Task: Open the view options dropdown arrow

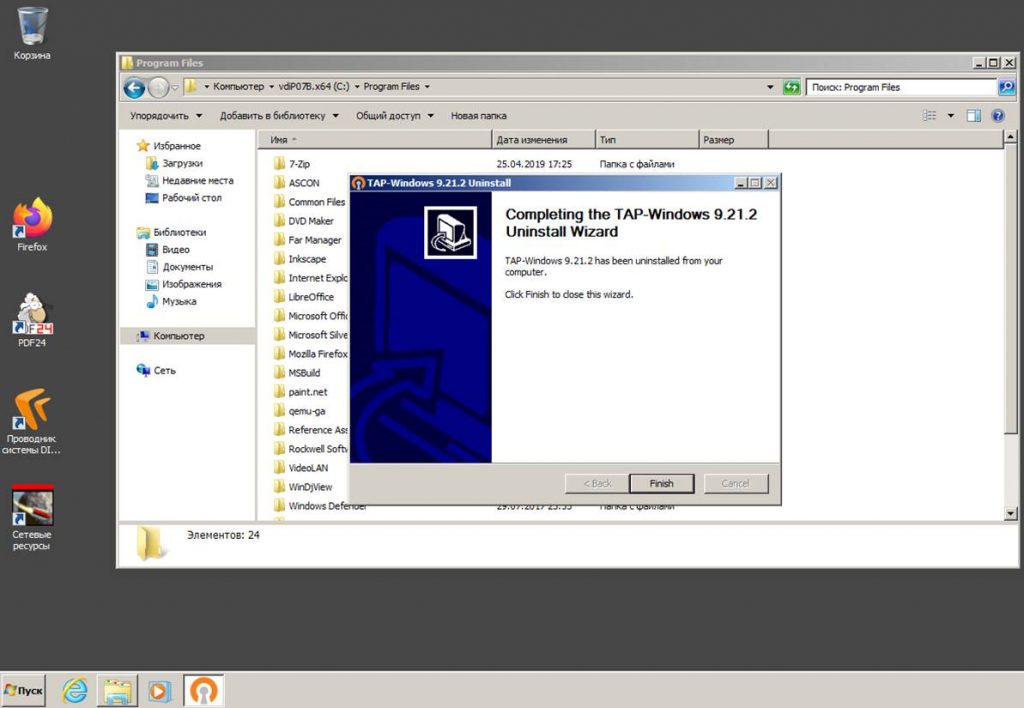Action: [951, 116]
